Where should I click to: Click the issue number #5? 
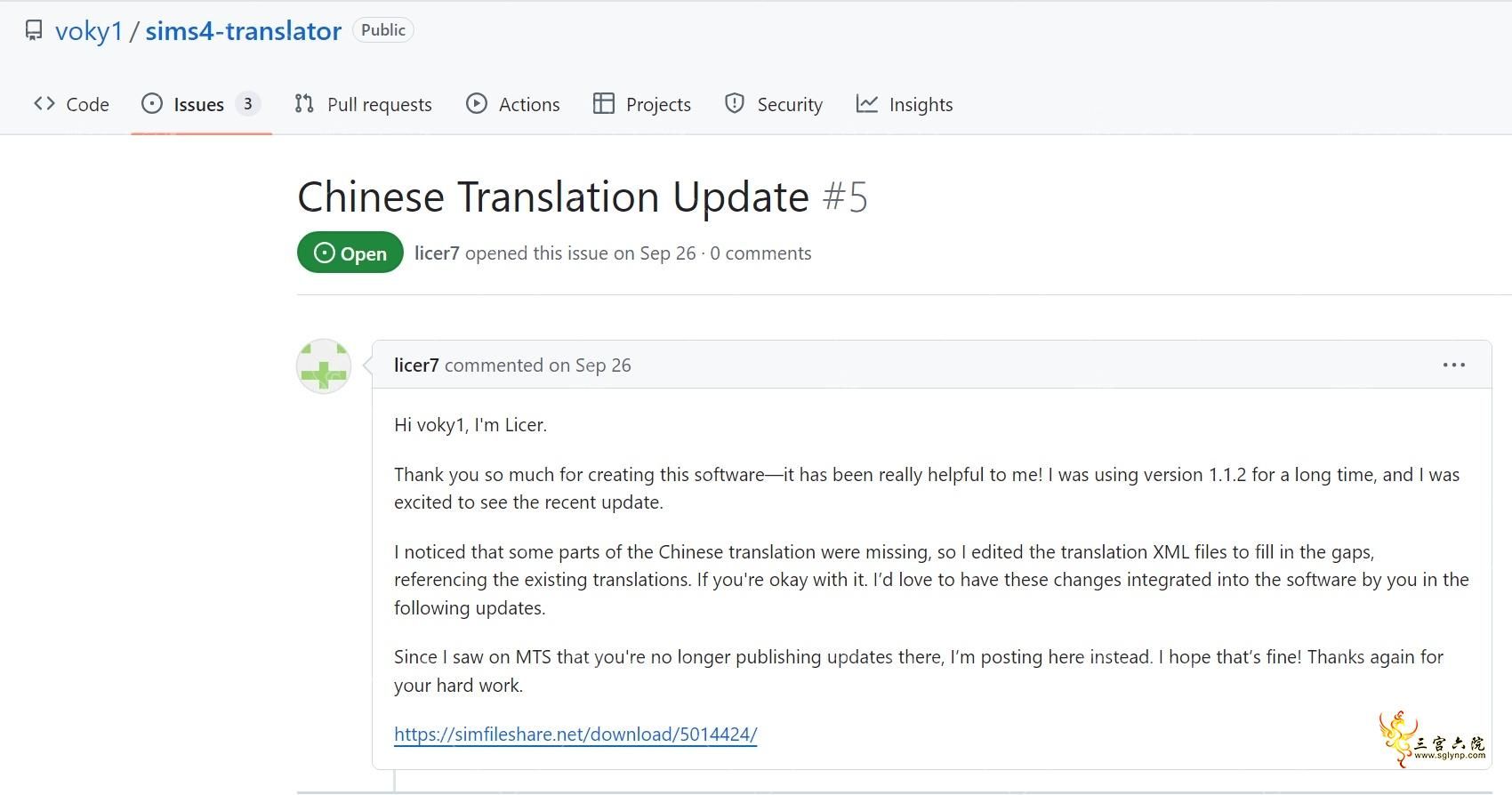click(845, 197)
